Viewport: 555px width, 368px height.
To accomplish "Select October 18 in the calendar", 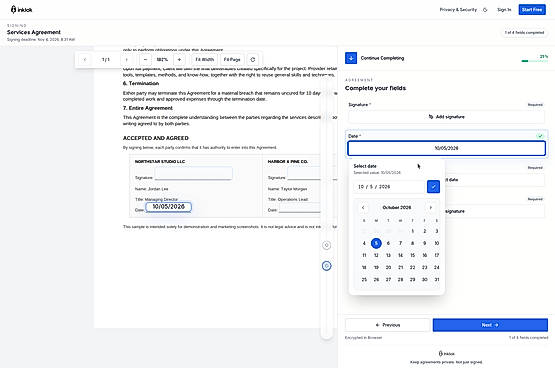I will point(364,268).
